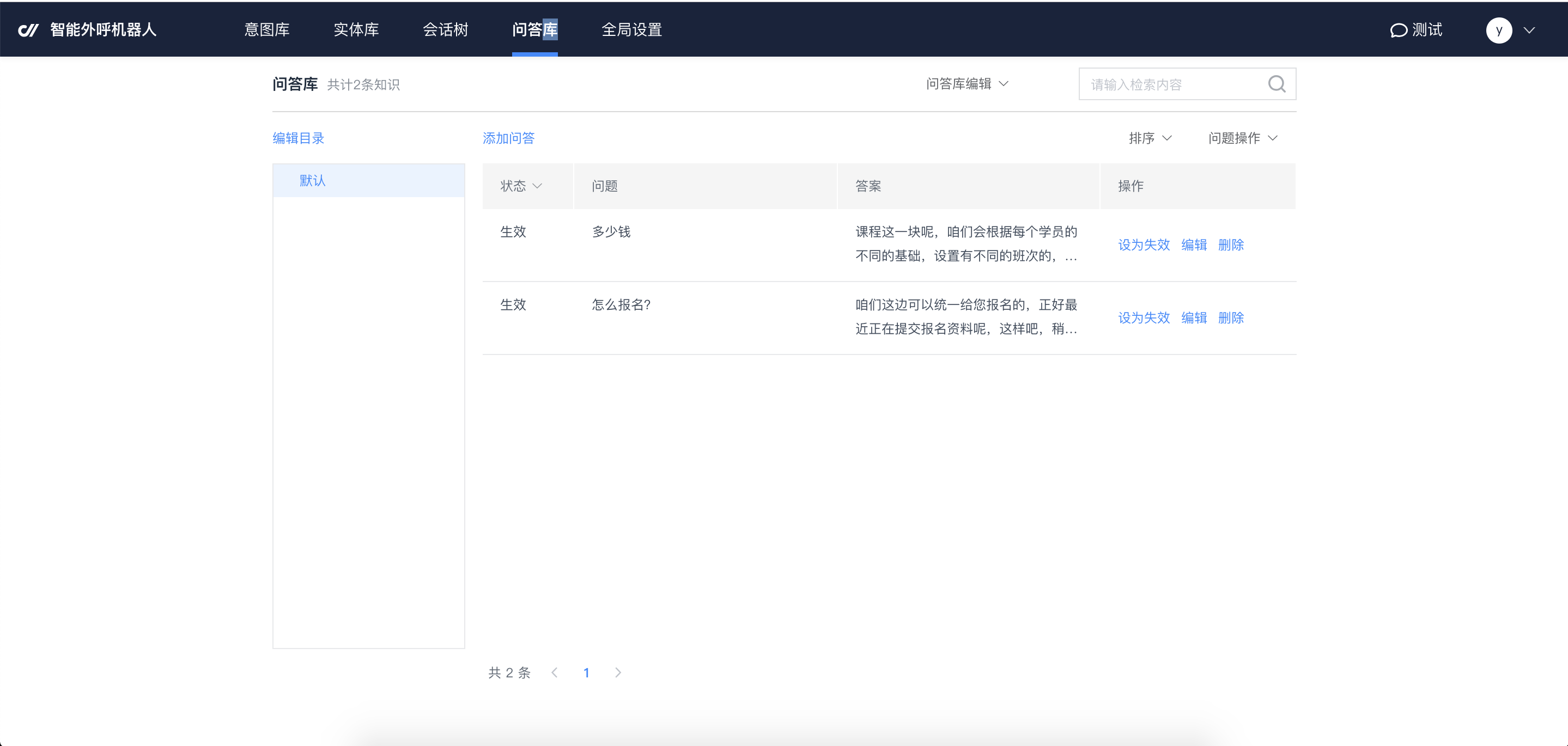Image resolution: width=1568 pixels, height=746 pixels.
Task: Go to previous page arrow
Action: tap(554, 672)
